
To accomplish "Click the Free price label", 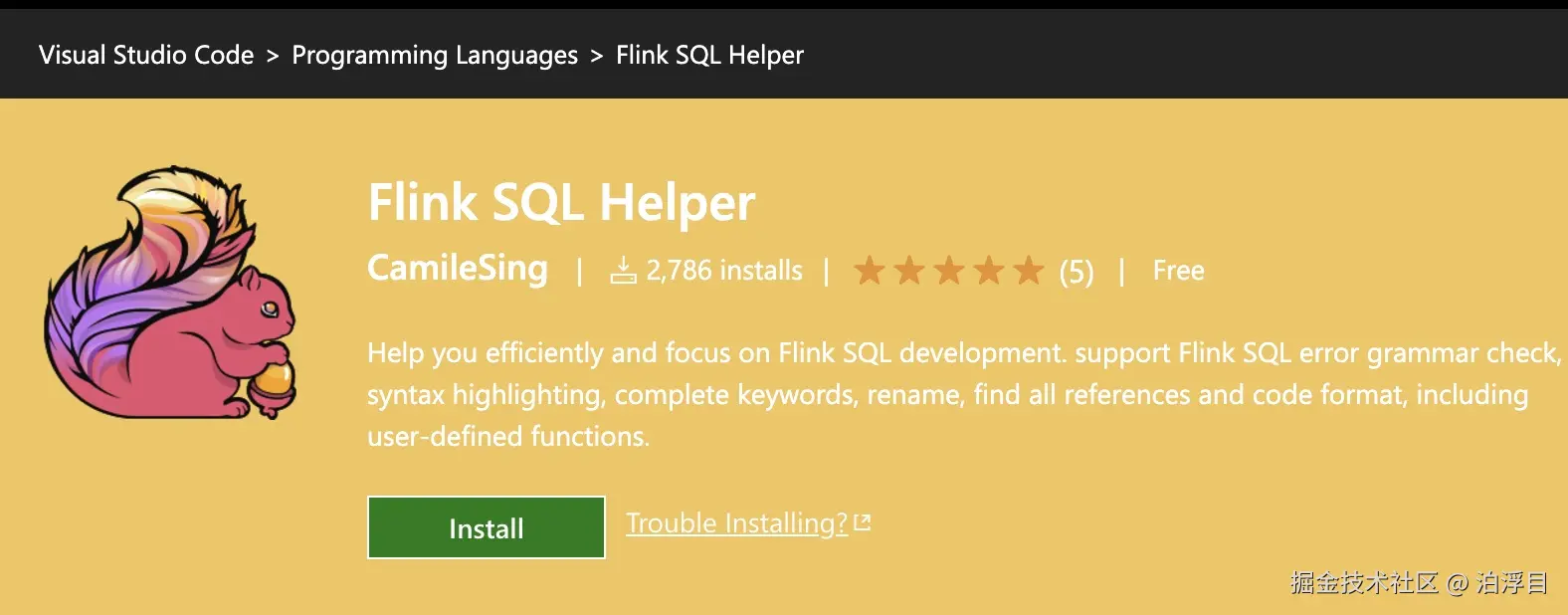I will click(x=1178, y=270).
